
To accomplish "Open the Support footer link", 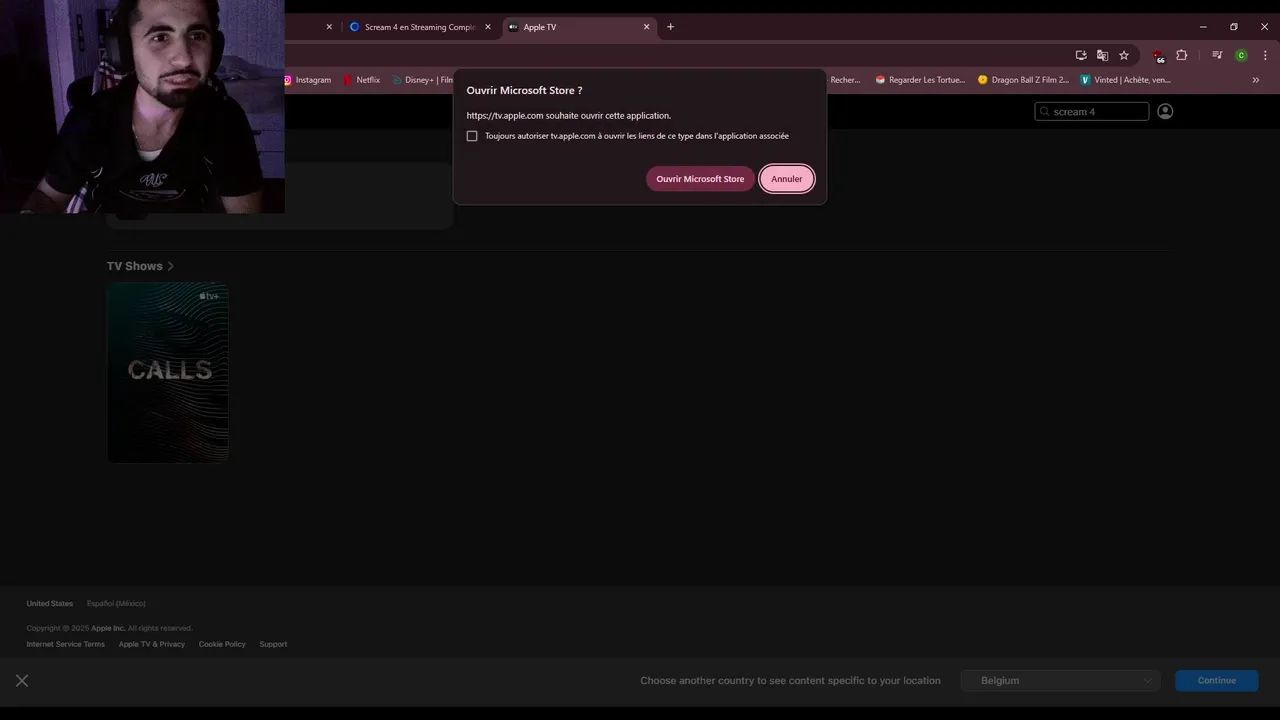I will click(x=273, y=644).
